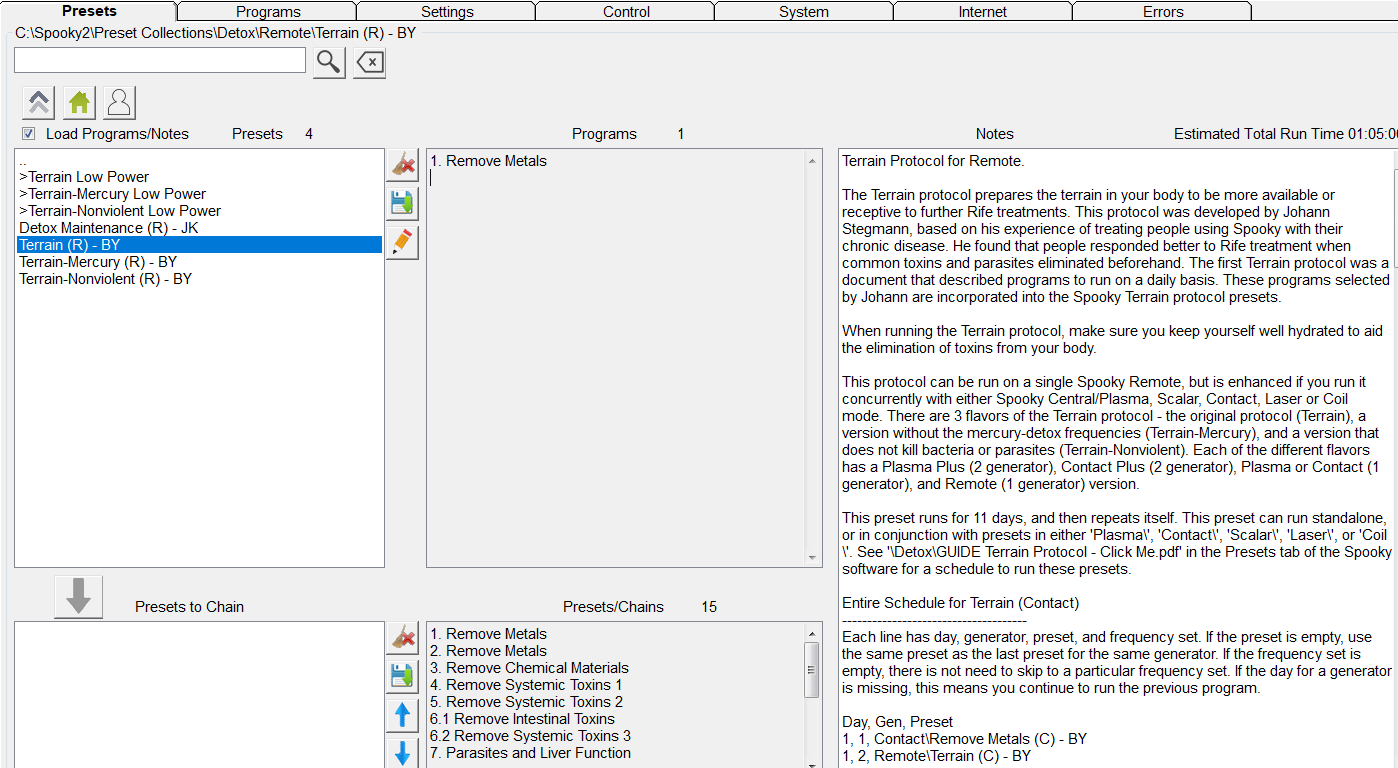This screenshot has width=1398, height=768.
Task: Clear the search field with backspace icon
Action: pyautogui.click(x=369, y=62)
